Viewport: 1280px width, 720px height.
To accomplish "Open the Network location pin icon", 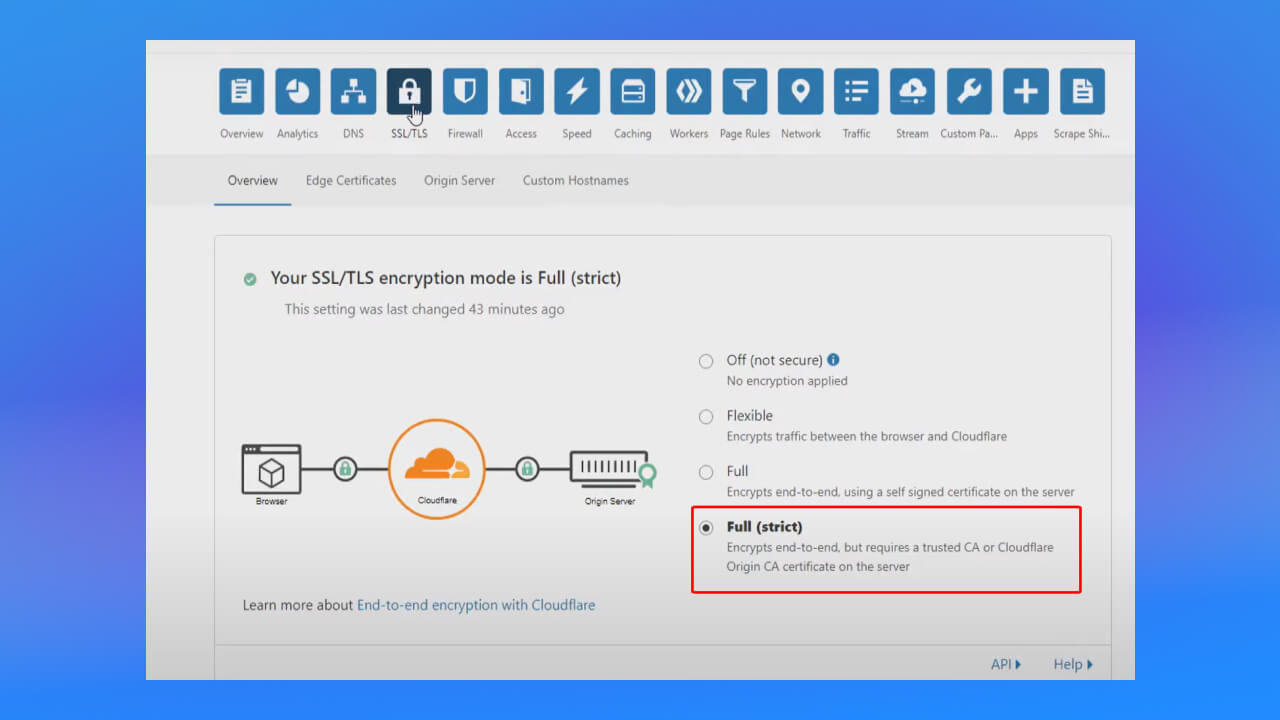I will pyautogui.click(x=801, y=92).
